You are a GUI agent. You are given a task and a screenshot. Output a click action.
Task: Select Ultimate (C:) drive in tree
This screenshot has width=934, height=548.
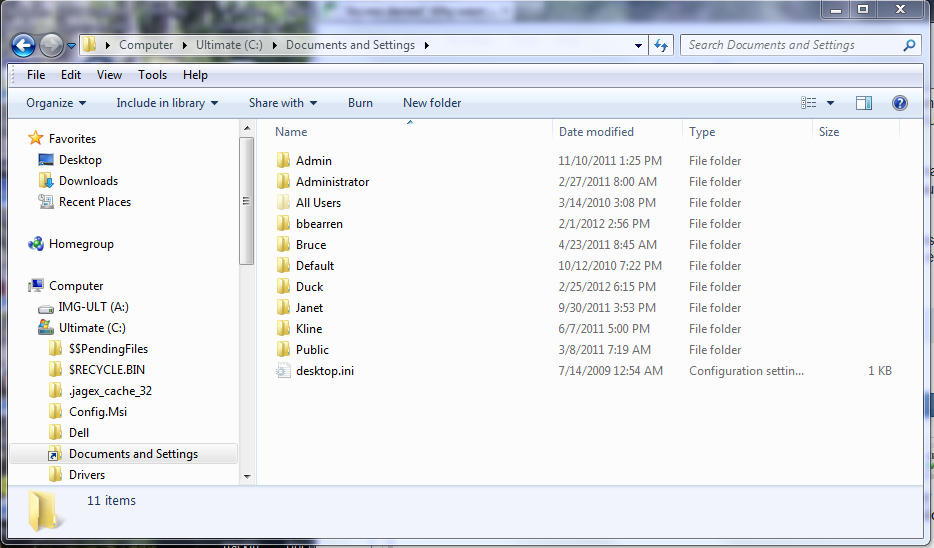pyautogui.click(x=96, y=328)
